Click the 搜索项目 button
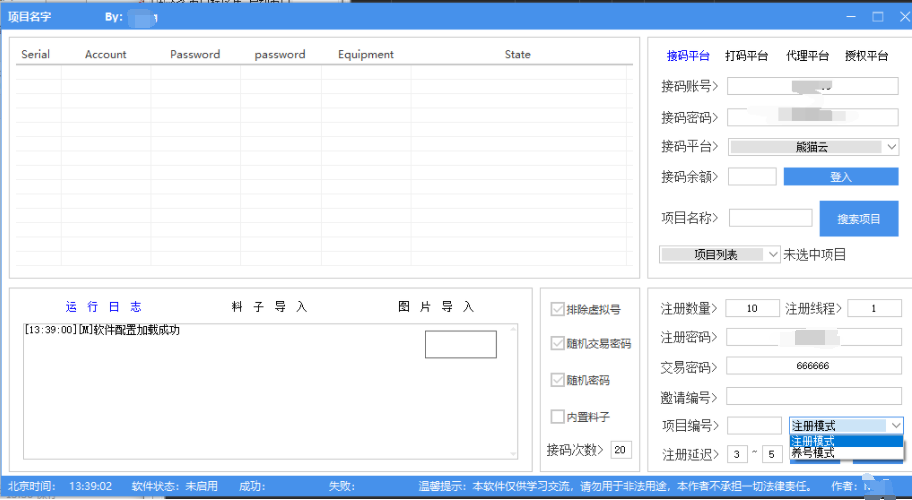This screenshot has width=912, height=500. click(x=859, y=219)
